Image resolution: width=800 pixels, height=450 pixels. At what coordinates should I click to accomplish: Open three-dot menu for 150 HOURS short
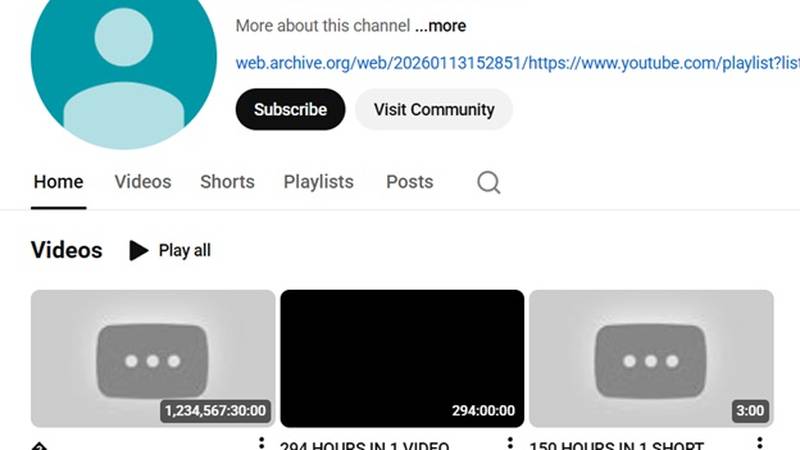[759, 443]
